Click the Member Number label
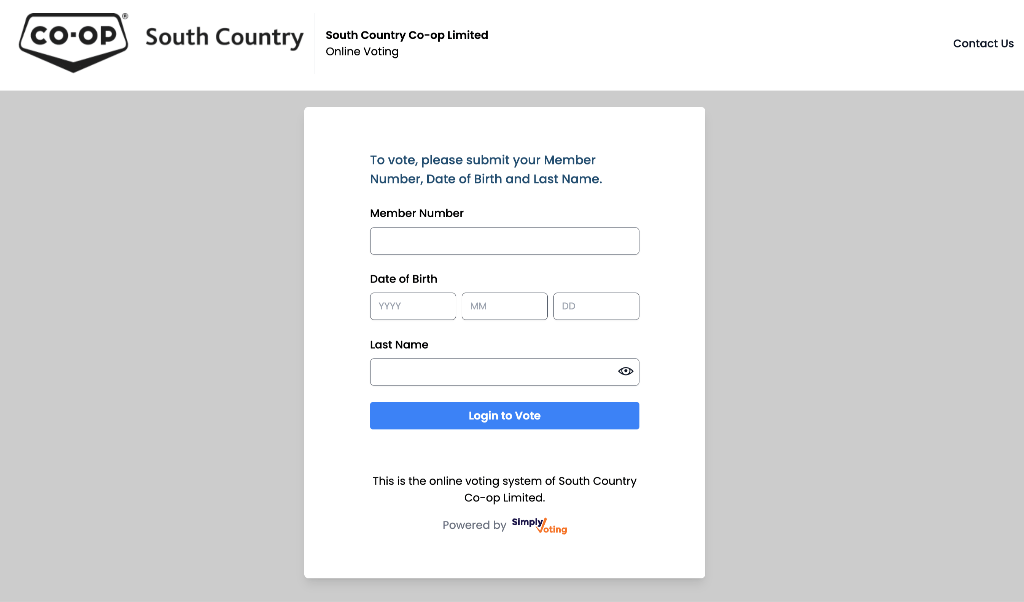The image size is (1024, 602). pos(417,213)
